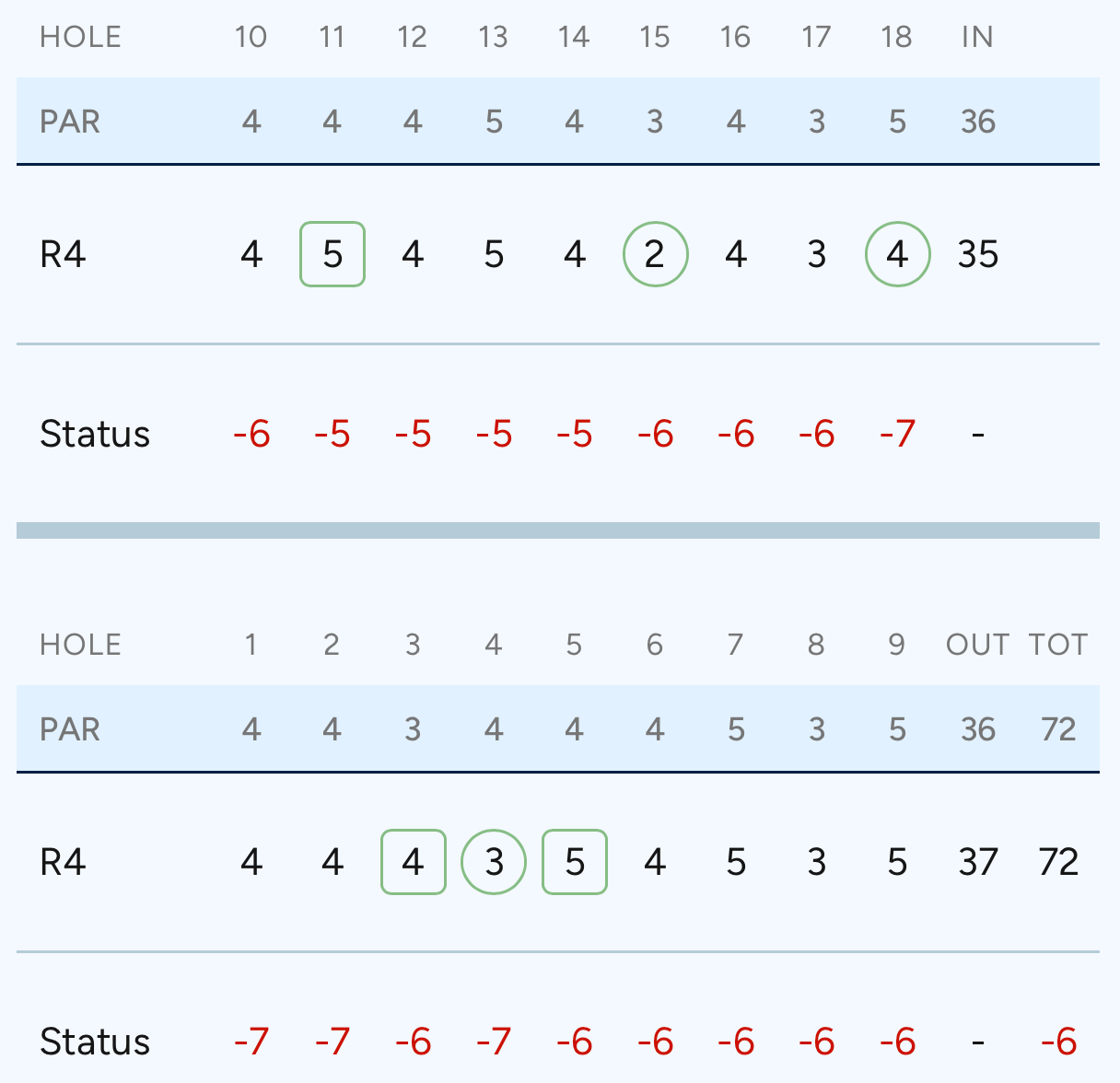
Task: Click the back nine total score 35
Action: click(977, 254)
